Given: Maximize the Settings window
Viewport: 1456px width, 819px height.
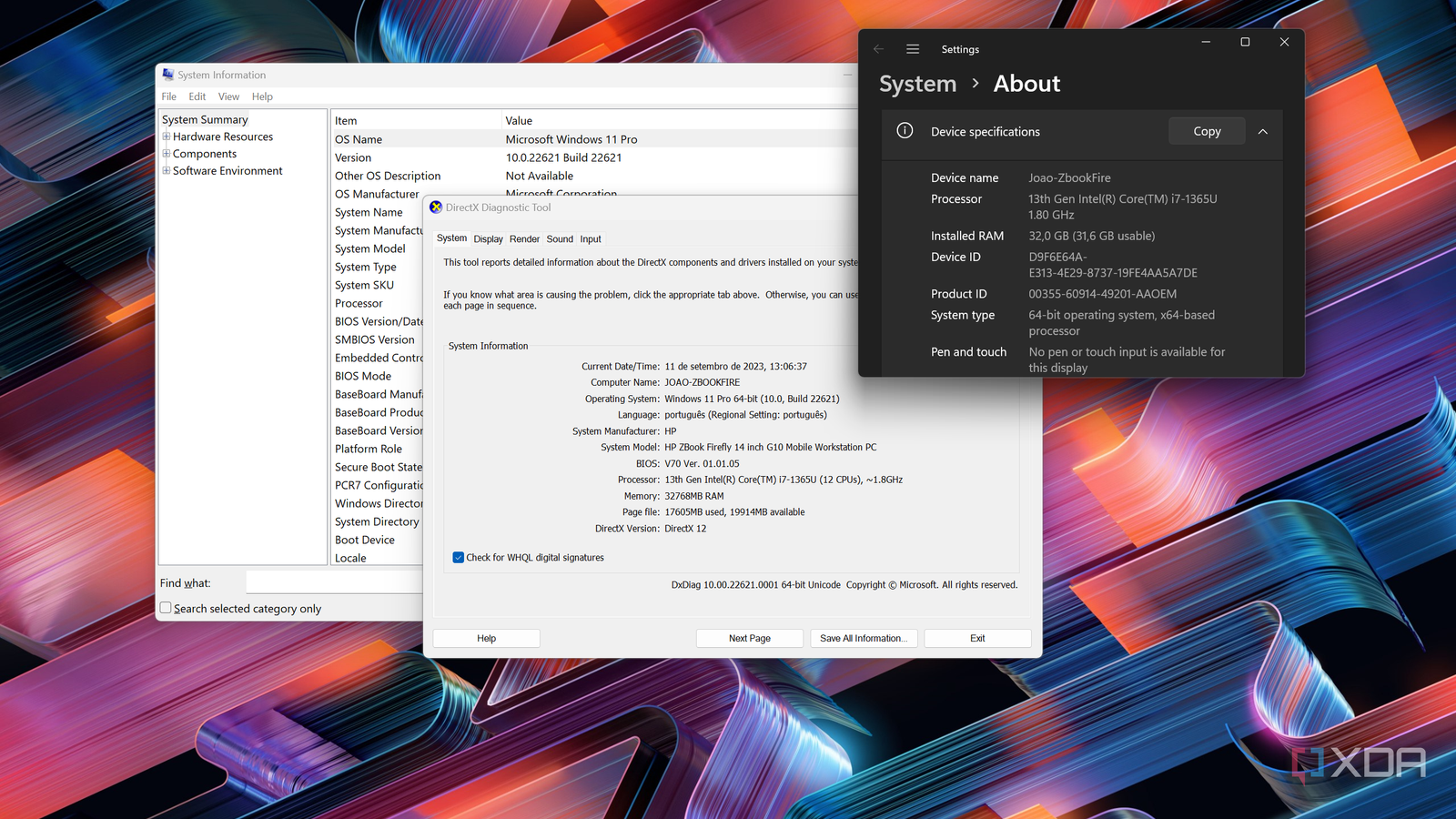Looking at the screenshot, I should click(x=1245, y=42).
